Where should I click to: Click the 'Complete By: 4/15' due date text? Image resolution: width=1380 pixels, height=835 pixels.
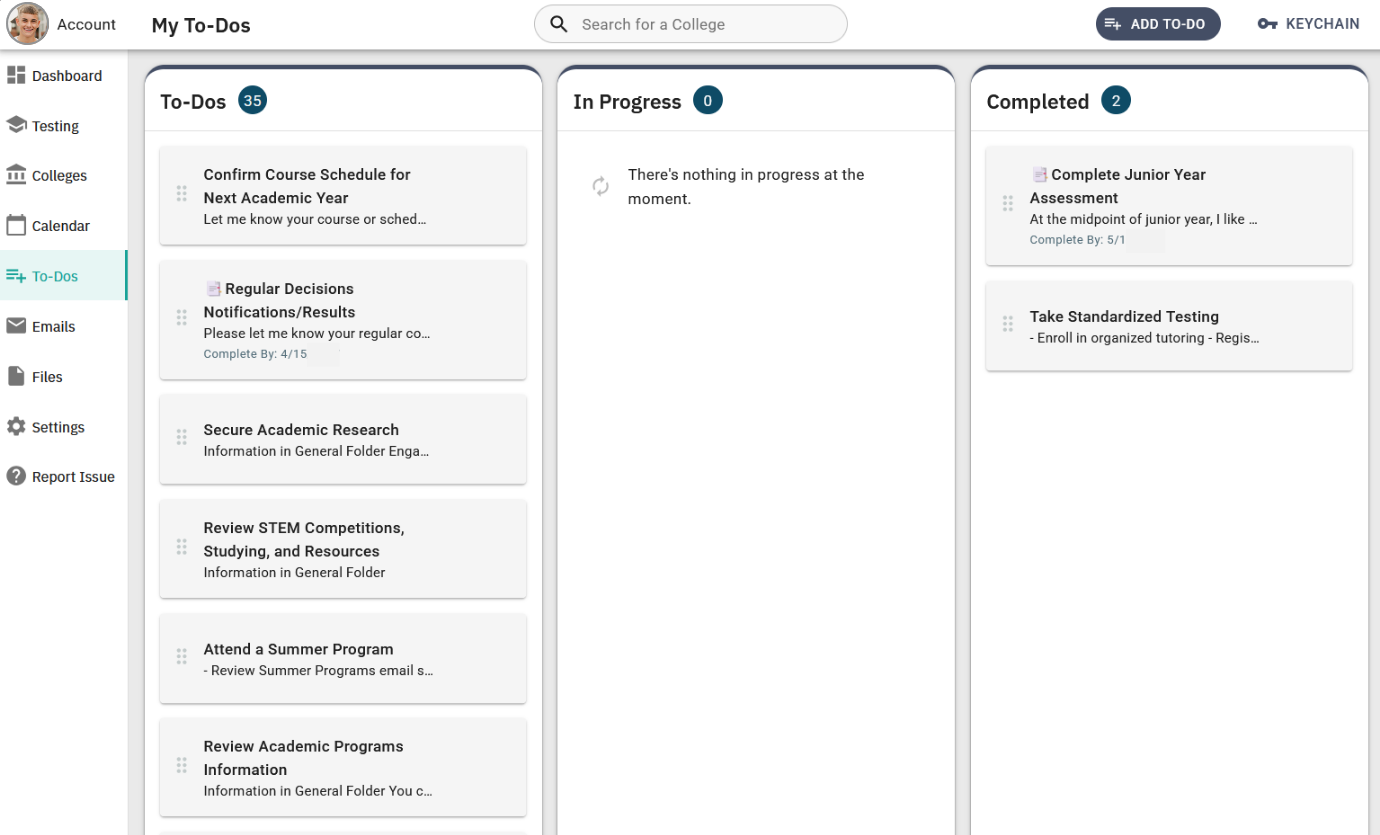click(255, 354)
